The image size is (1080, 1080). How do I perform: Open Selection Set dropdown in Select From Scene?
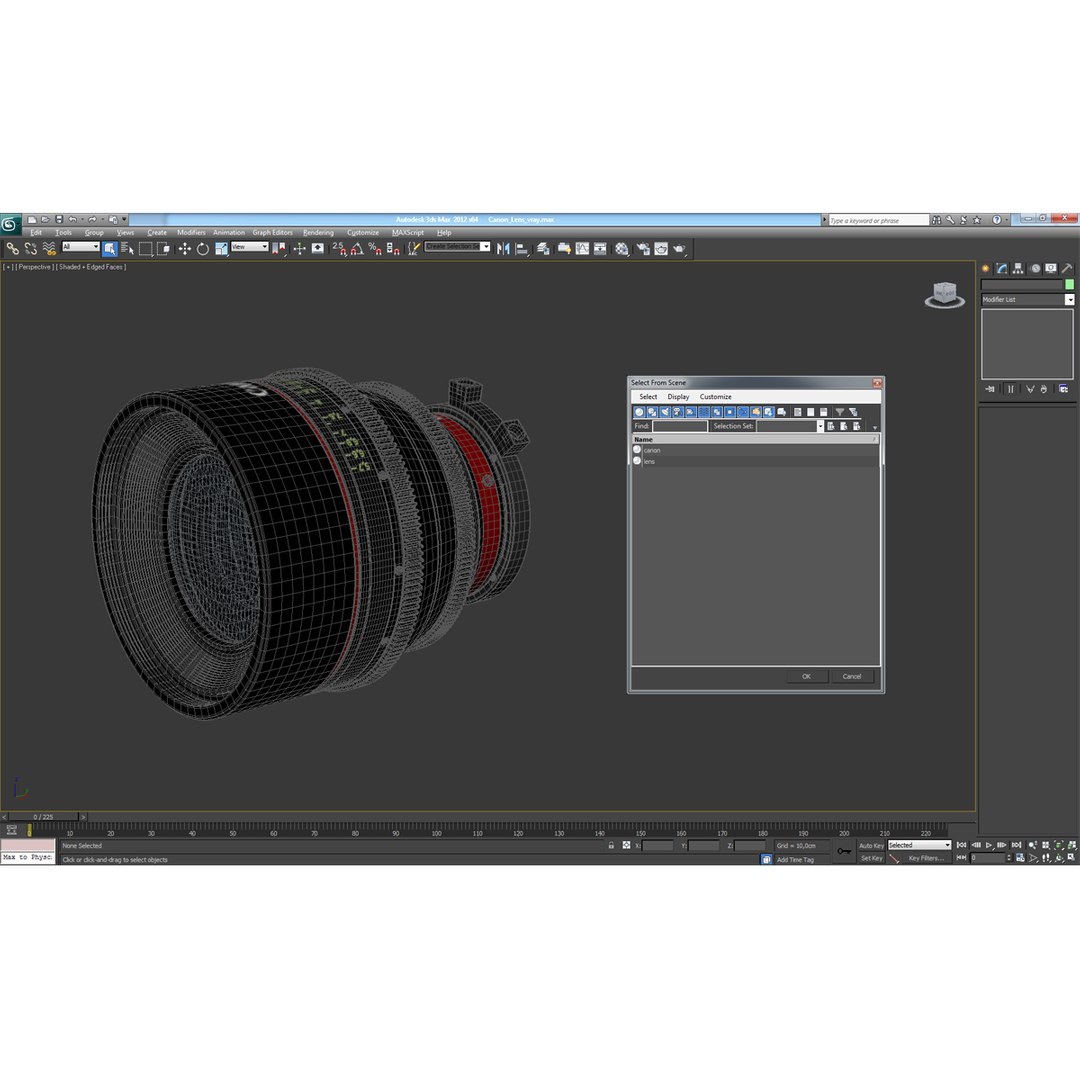click(x=820, y=426)
